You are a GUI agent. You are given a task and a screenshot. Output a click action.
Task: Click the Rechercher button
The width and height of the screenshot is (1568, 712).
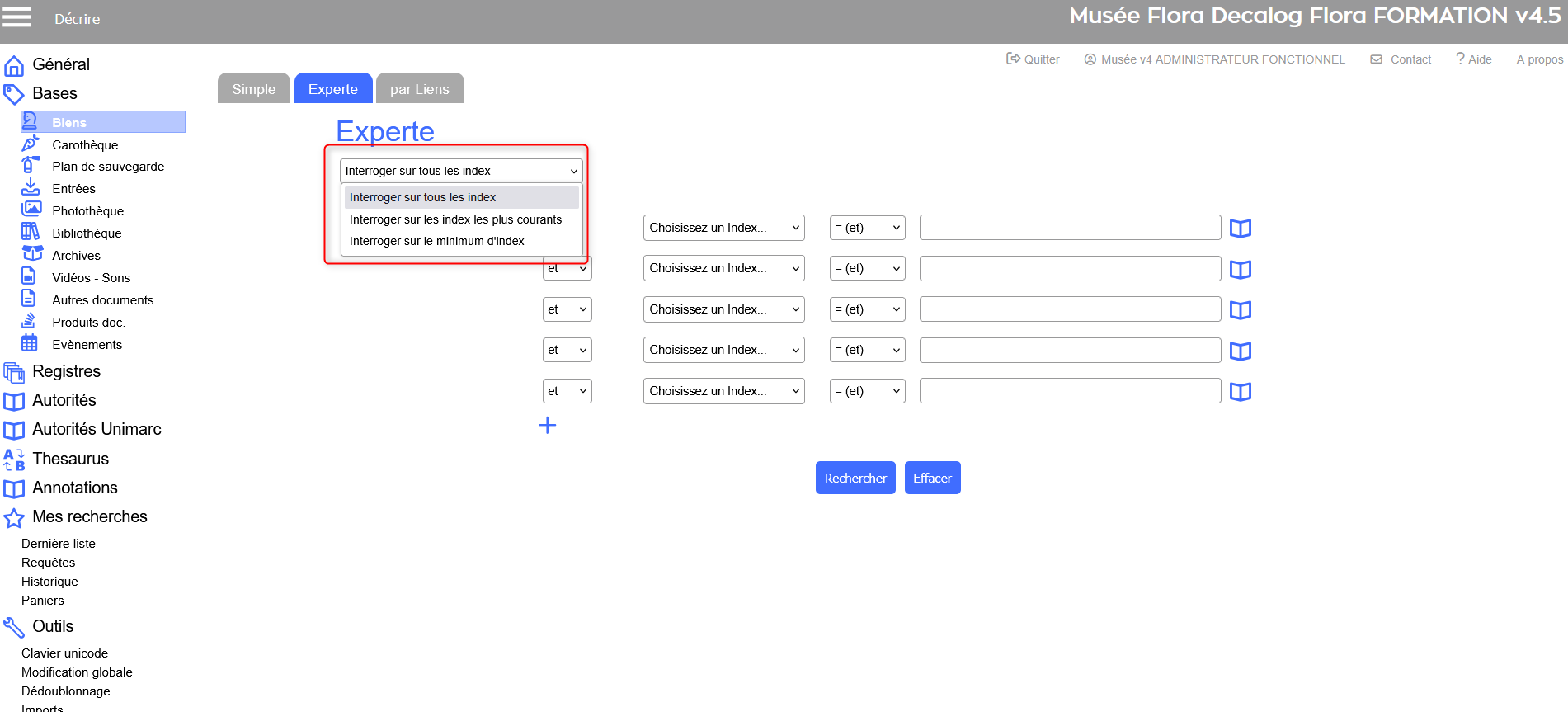point(855,478)
